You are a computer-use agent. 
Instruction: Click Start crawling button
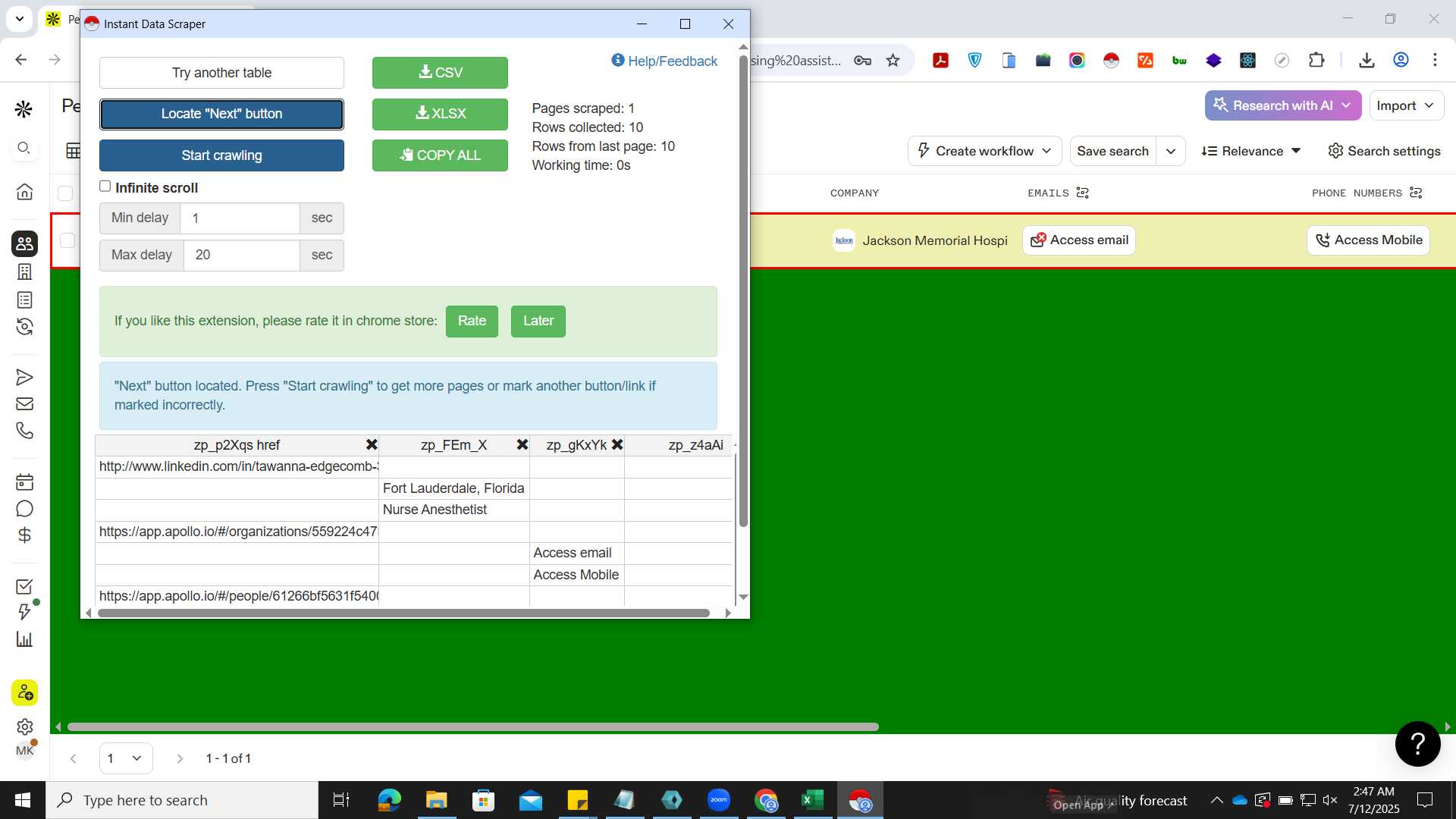pyautogui.click(x=221, y=155)
